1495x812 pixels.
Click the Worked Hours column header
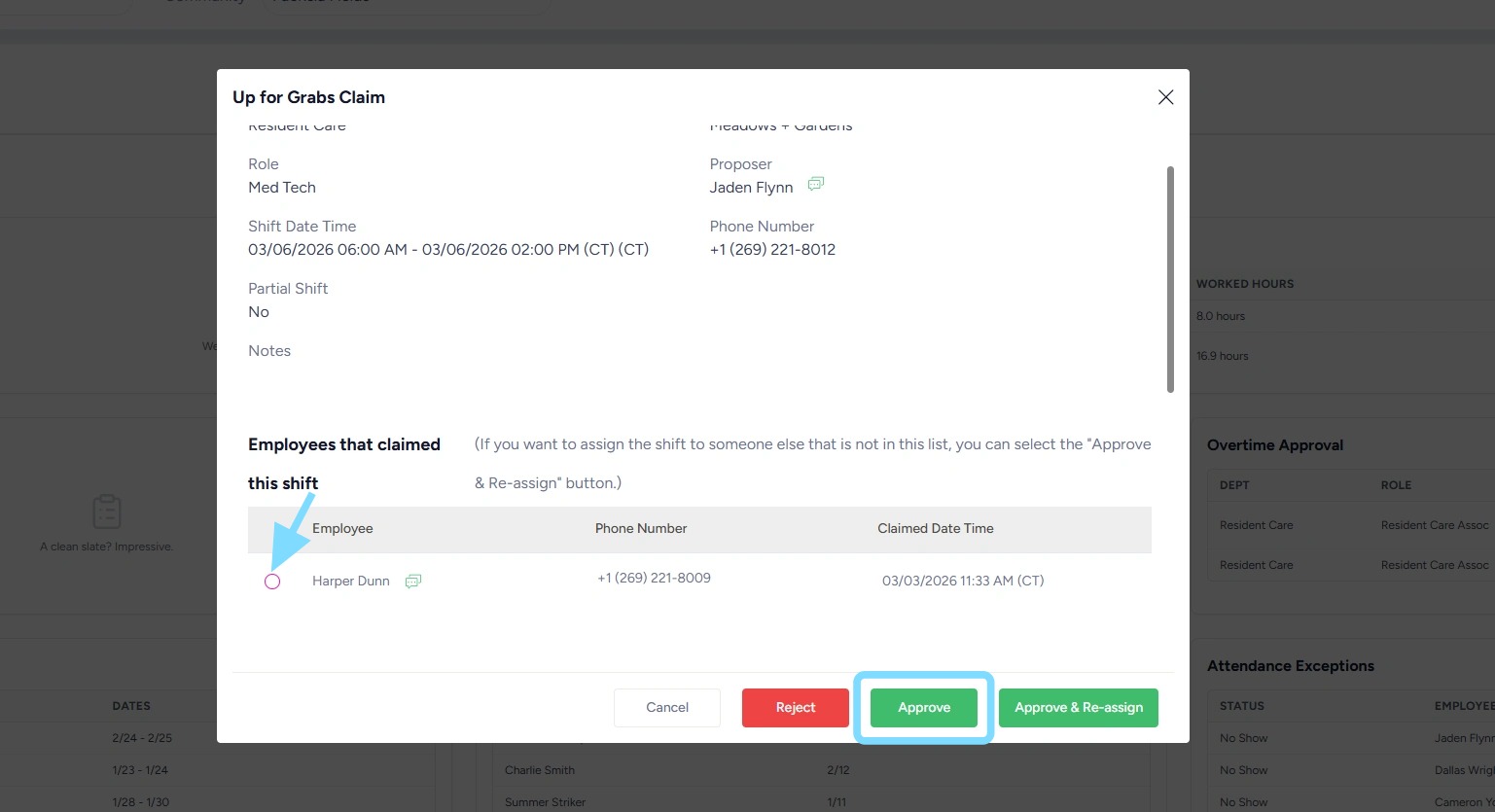coord(1245,284)
